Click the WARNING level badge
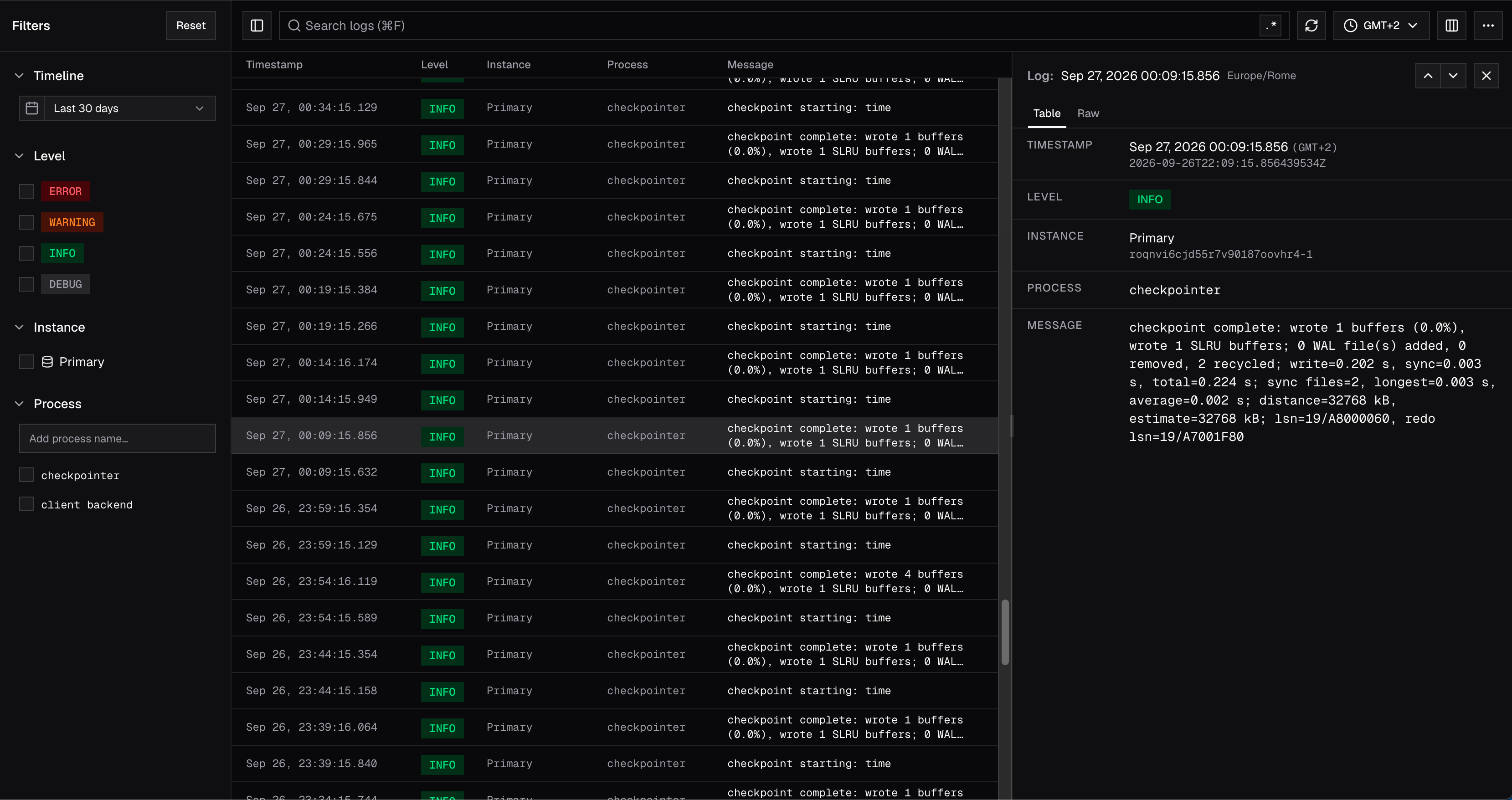1512x800 pixels. [x=72, y=222]
